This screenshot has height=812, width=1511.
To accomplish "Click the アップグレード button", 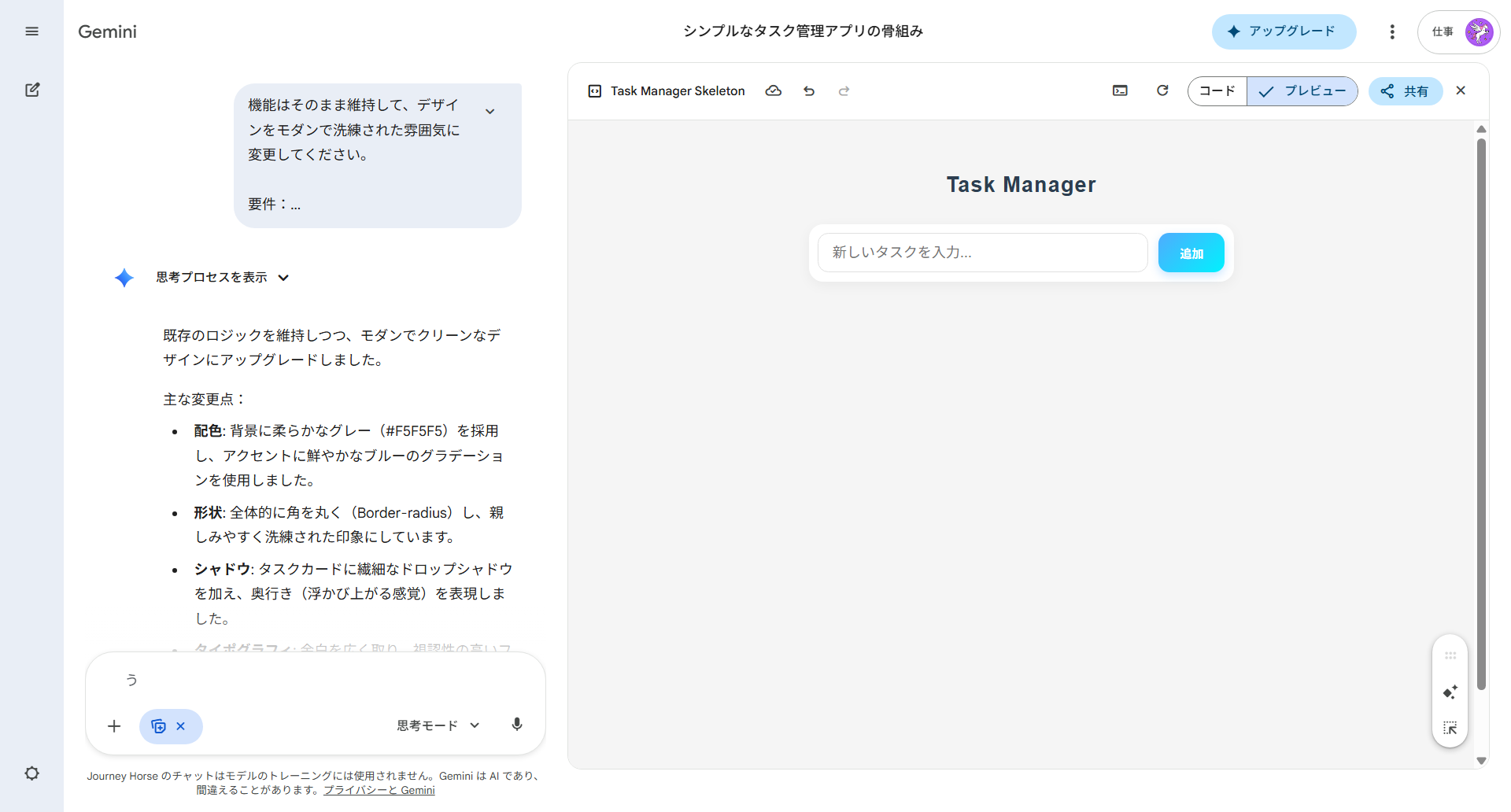I will (1284, 31).
